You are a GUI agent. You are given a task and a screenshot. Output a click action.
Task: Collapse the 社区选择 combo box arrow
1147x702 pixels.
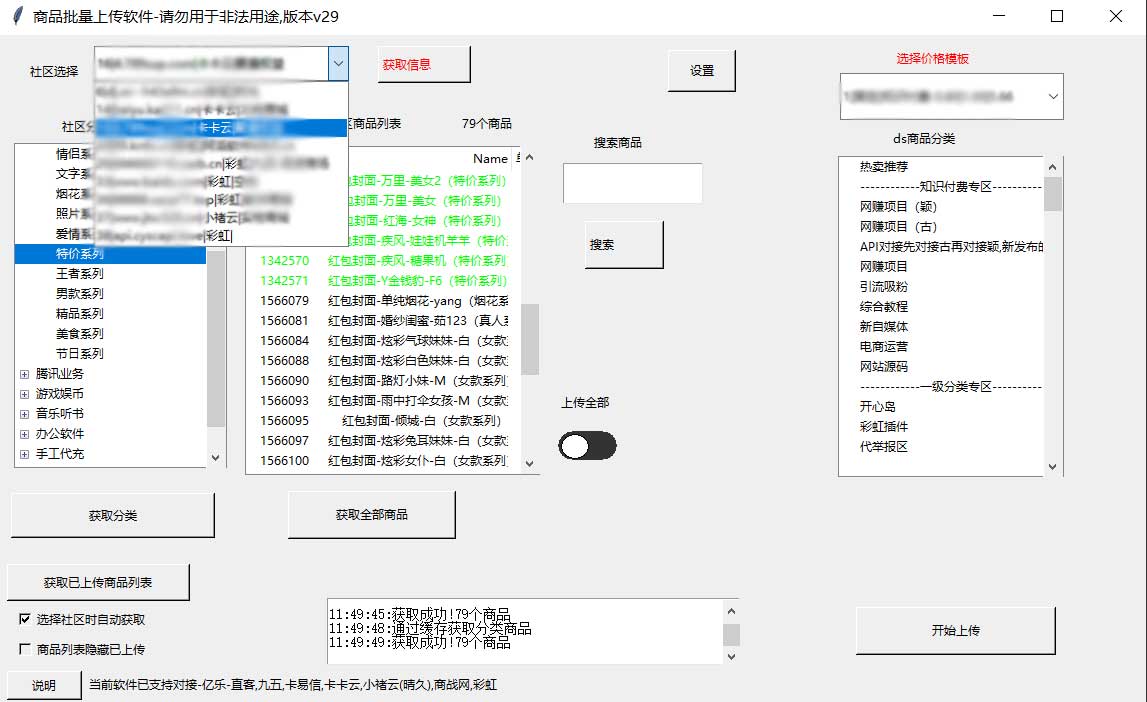(x=338, y=64)
